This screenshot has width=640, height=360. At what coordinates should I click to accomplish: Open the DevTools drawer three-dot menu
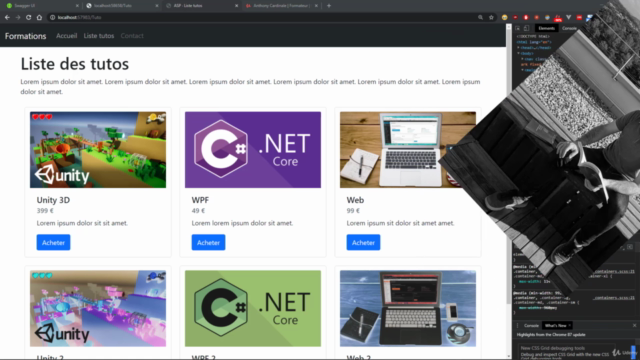(517, 325)
